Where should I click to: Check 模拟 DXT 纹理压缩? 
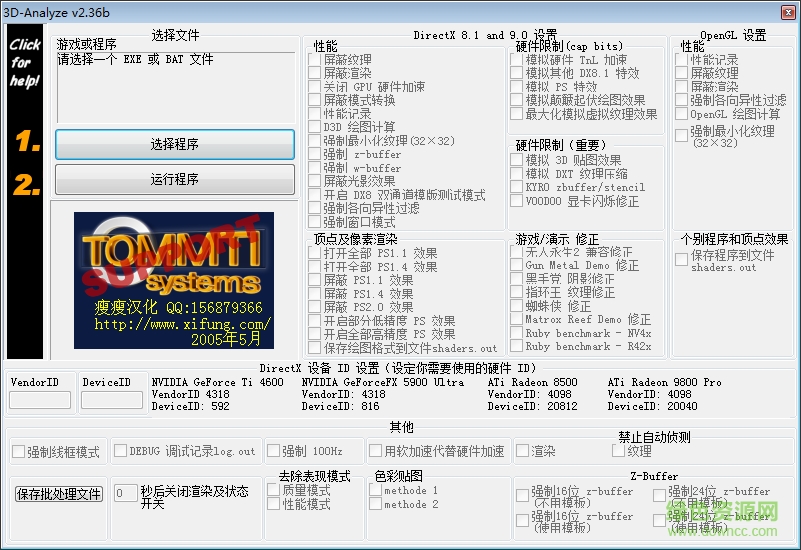(x=516, y=174)
